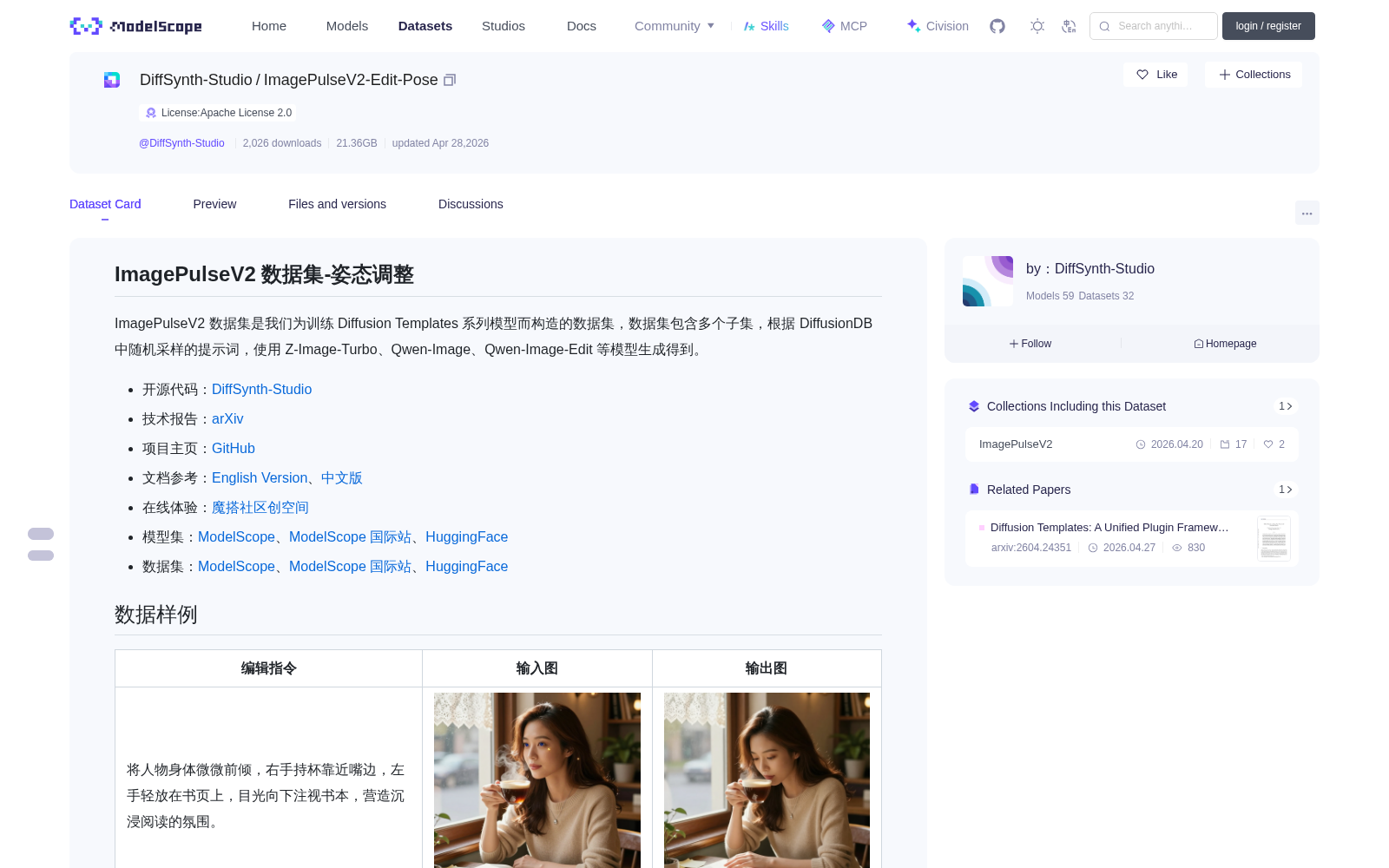Image resolution: width=1389 pixels, height=868 pixels.
Task: Open the GitHub project homepage link
Action: click(x=234, y=449)
